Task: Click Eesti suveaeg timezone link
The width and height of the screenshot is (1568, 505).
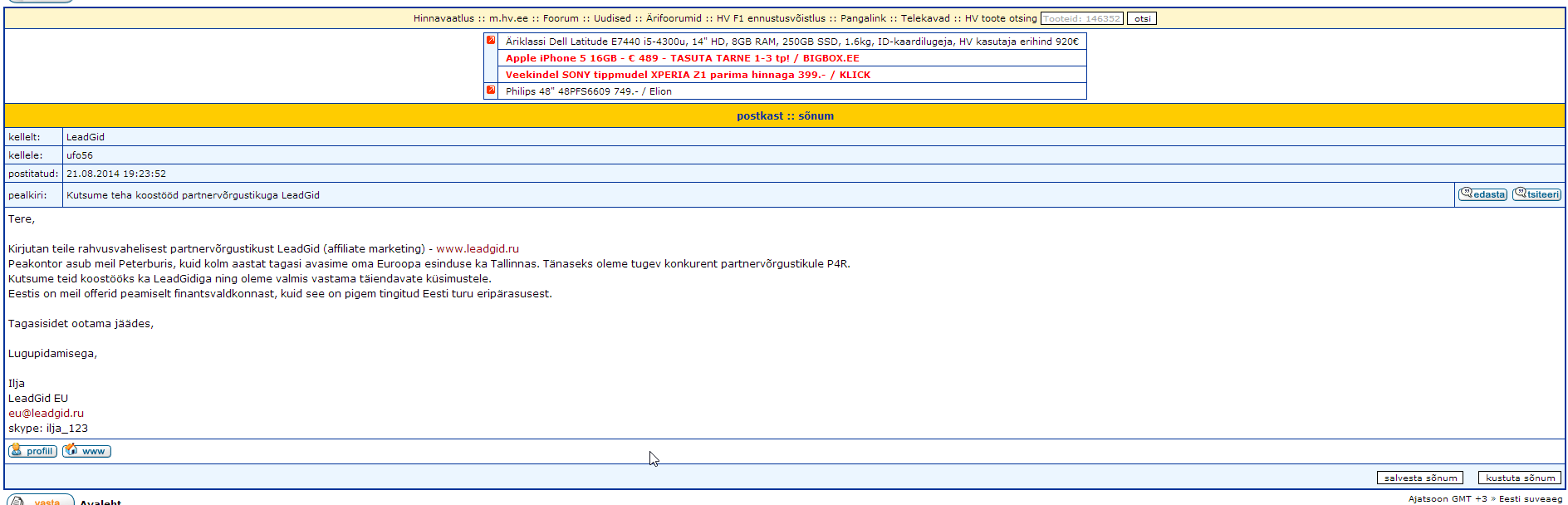Action: click(x=1531, y=498)
